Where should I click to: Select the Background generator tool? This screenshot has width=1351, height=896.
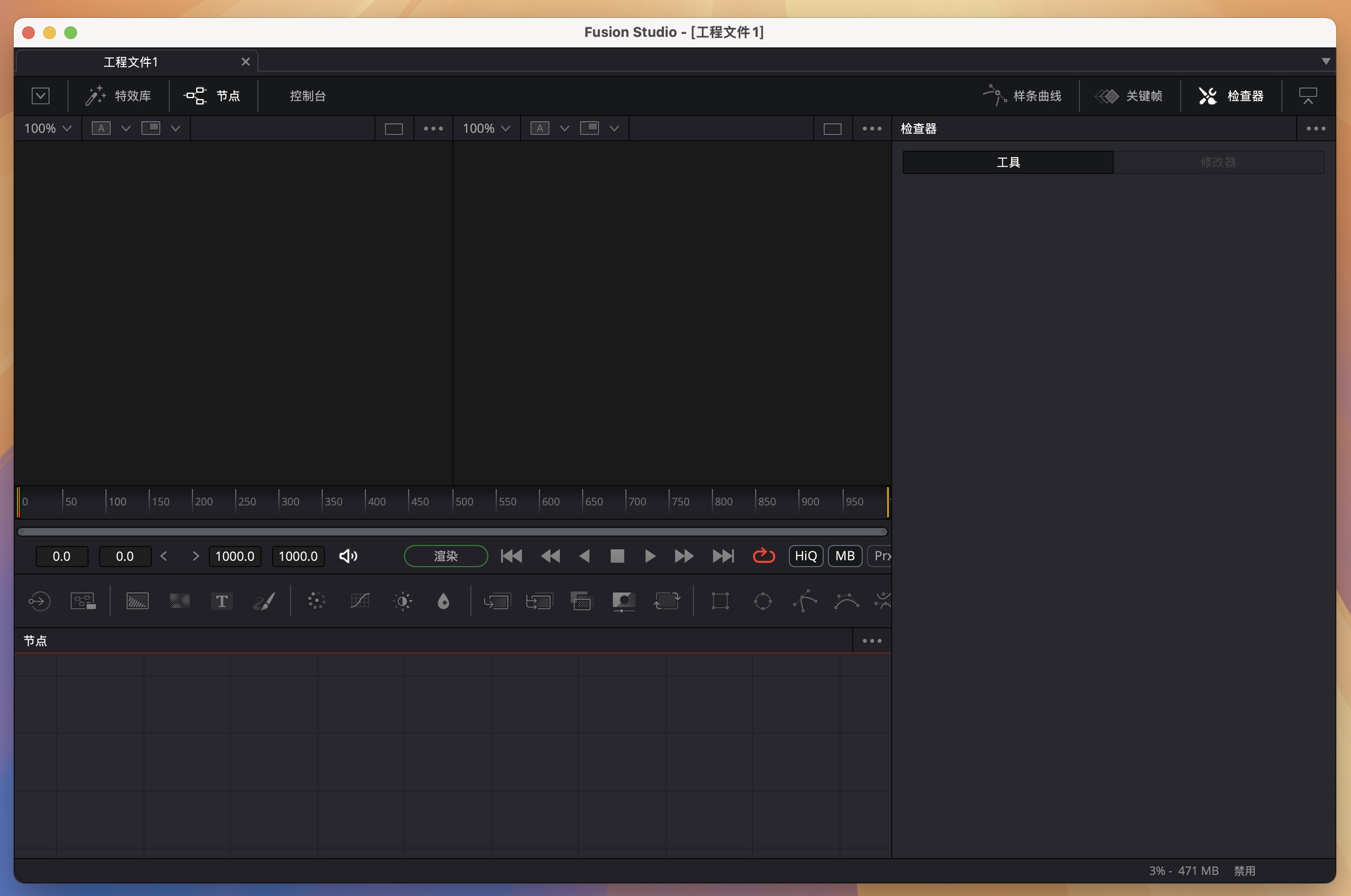click(x=137, y=600)
